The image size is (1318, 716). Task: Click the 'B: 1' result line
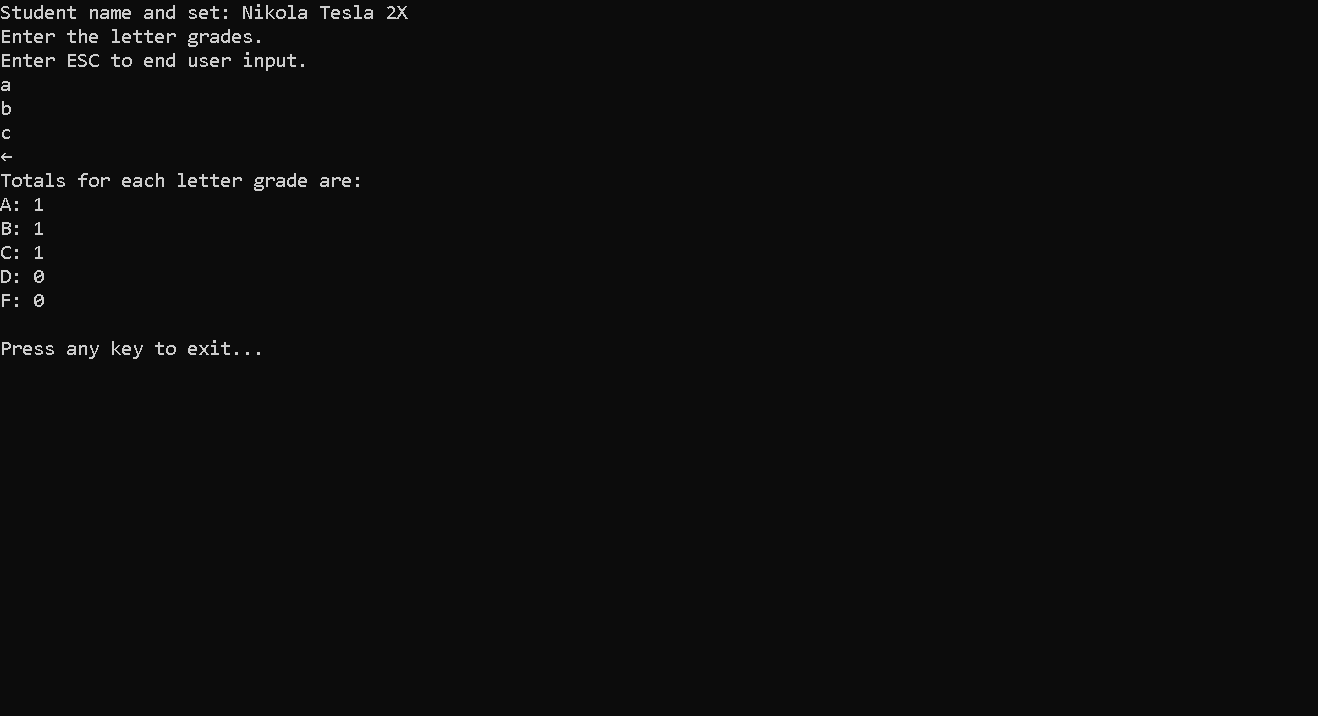point(22,229)
